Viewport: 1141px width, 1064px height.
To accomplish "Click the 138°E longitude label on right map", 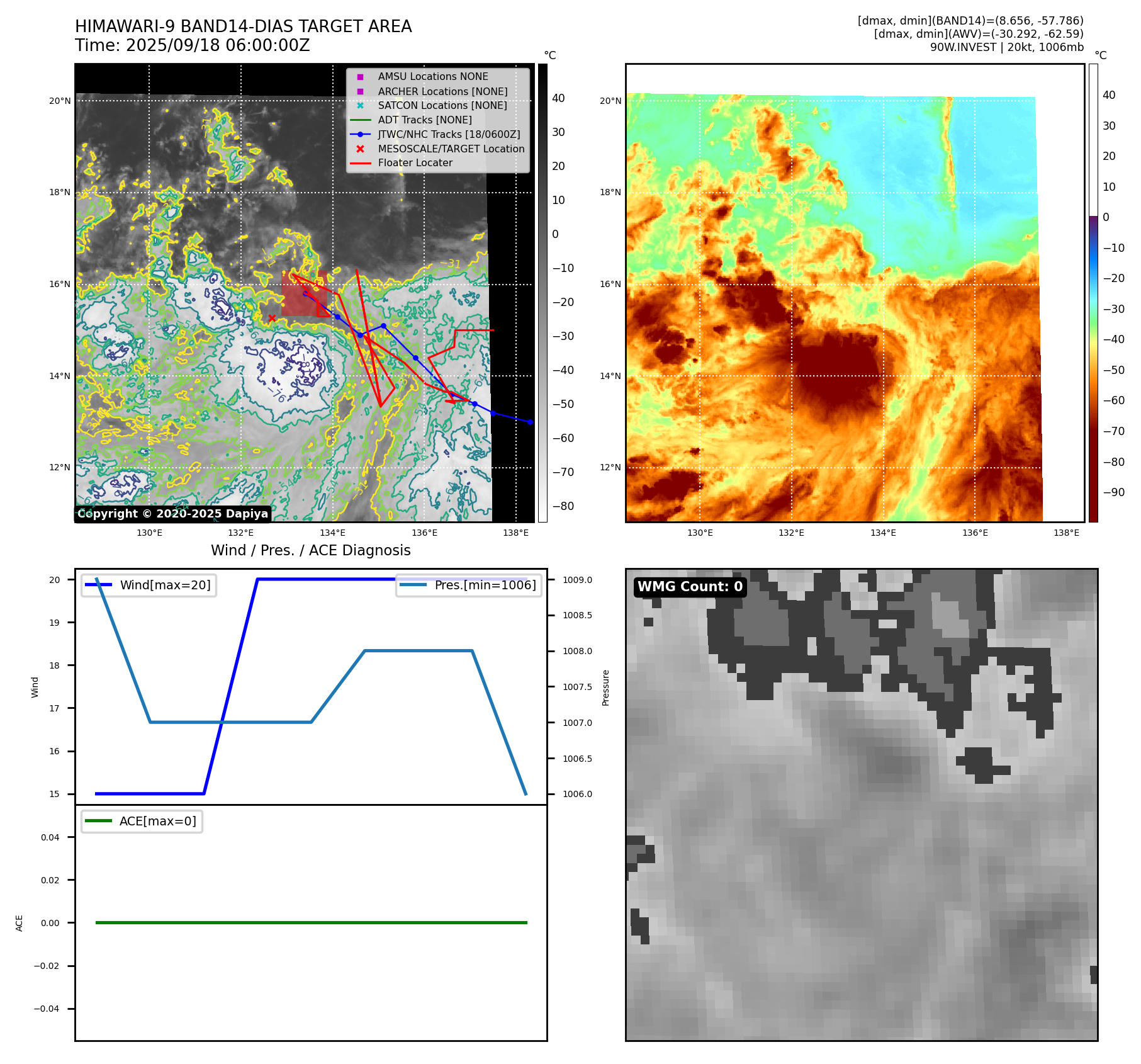I will 1066,533.
